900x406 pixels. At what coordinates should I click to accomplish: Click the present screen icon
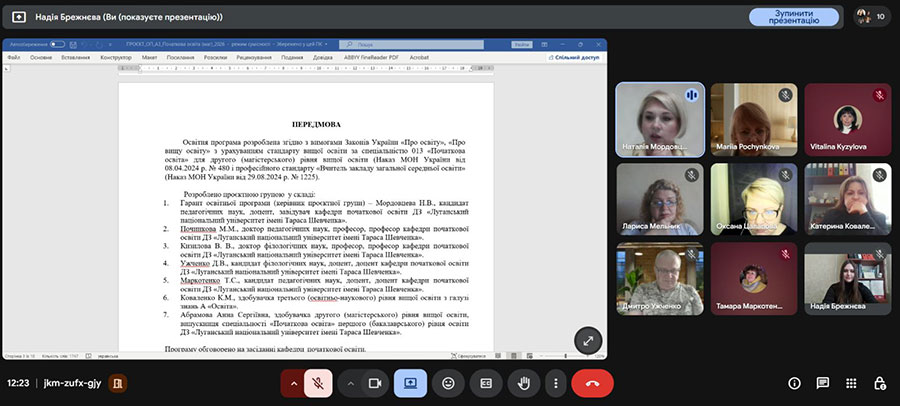(411, 383)
